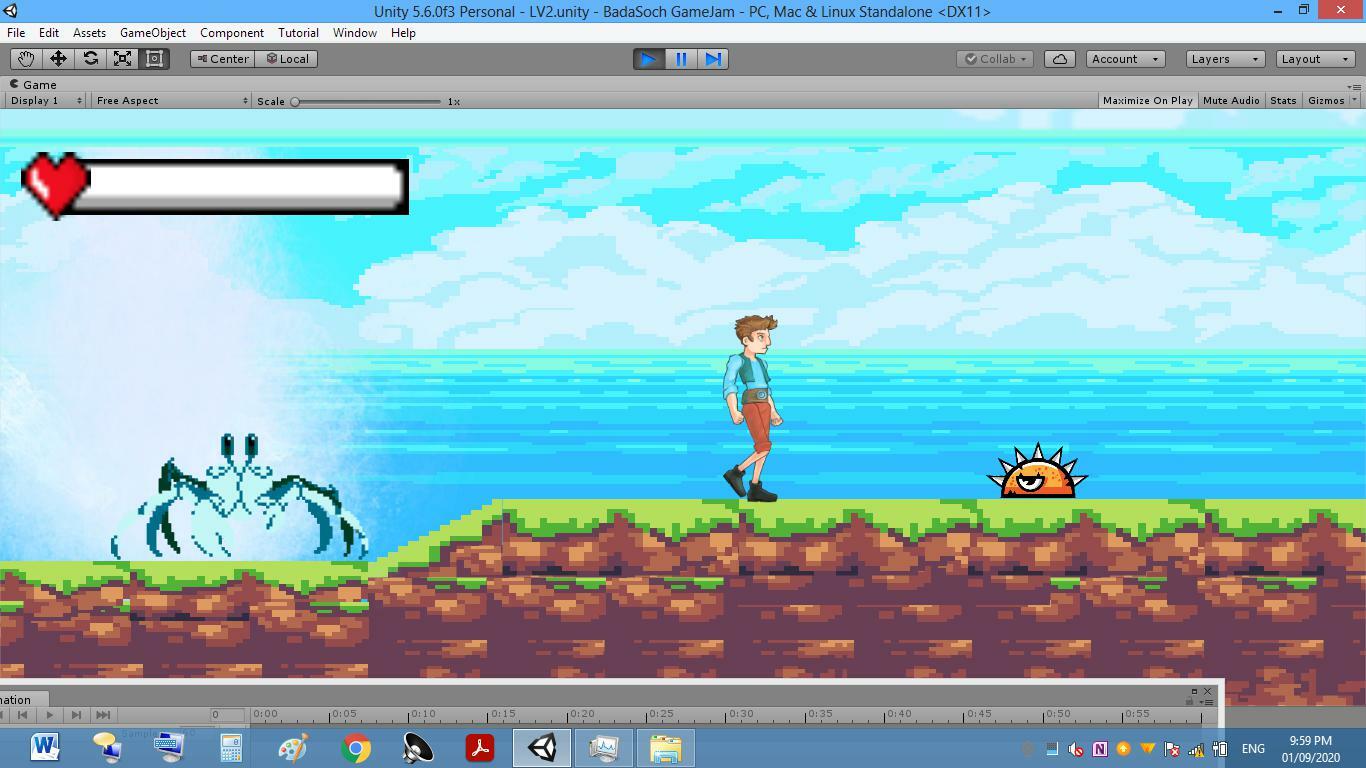Open the Component menu
The width and height of the screenshot is (1366, 768).
click(232, 33)
